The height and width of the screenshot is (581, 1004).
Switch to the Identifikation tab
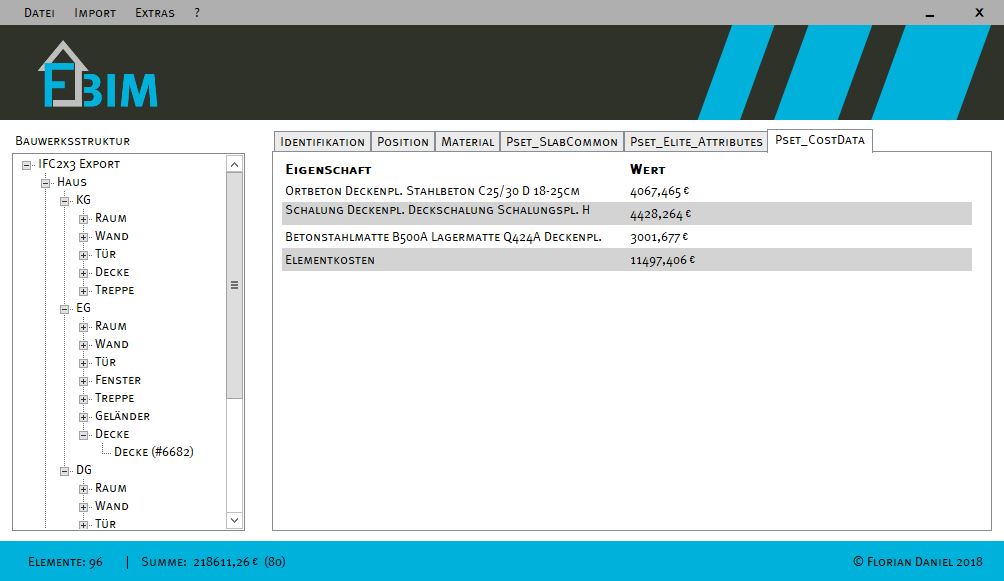click(x=322, y=142)
